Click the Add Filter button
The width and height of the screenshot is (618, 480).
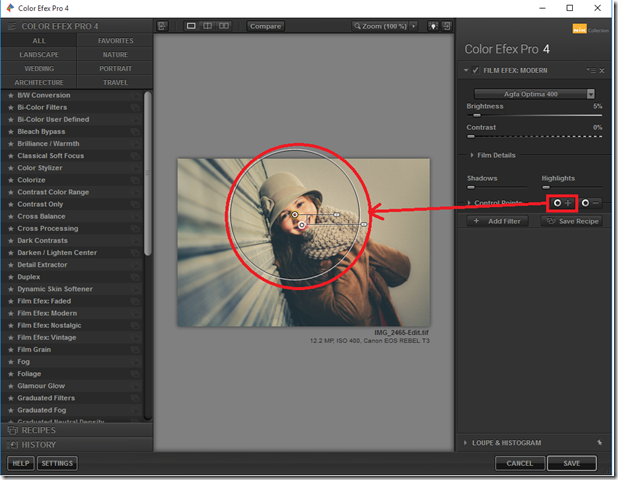tap(497, 221)
